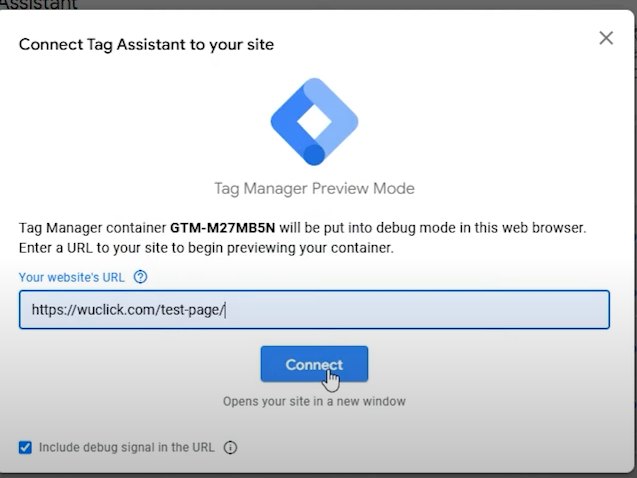Close the Connect Tag Assistant dialog
This screenshot has width=637, height=478.
(x=606, y=38)
